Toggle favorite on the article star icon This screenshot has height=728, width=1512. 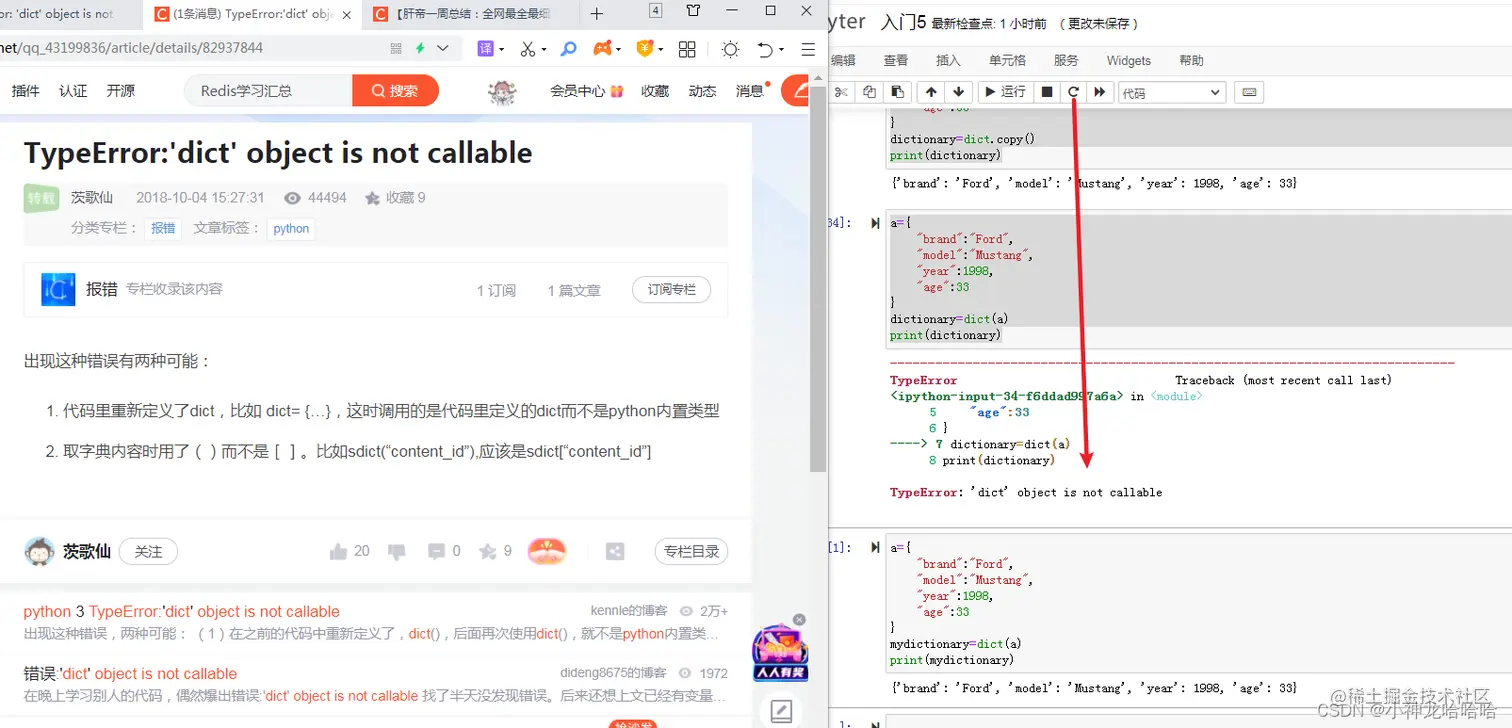pos(487,550)
